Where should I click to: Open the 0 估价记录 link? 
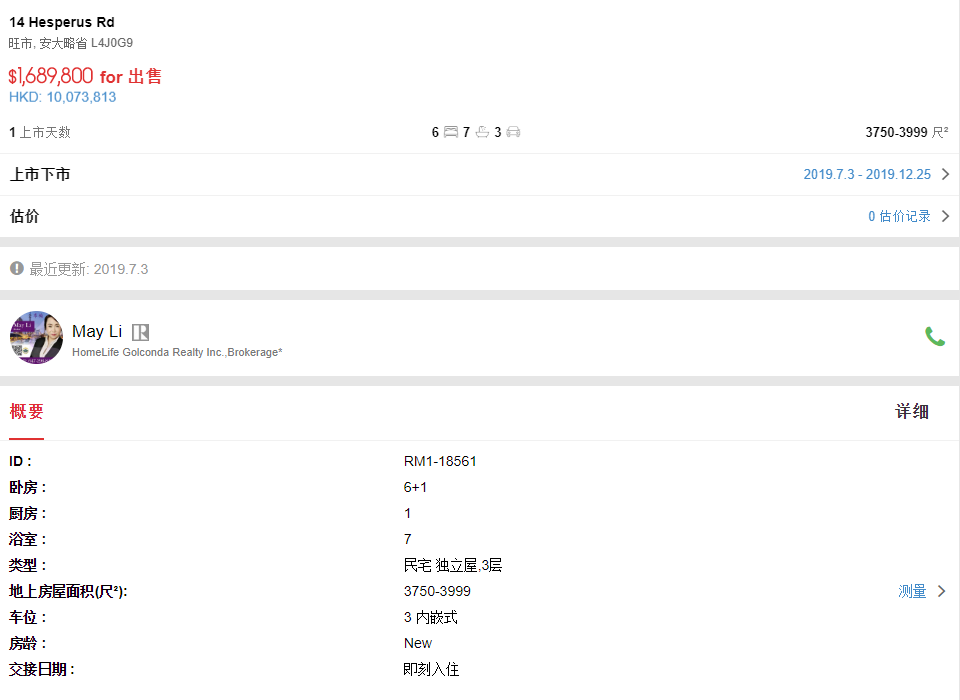(x=899, y=216)
